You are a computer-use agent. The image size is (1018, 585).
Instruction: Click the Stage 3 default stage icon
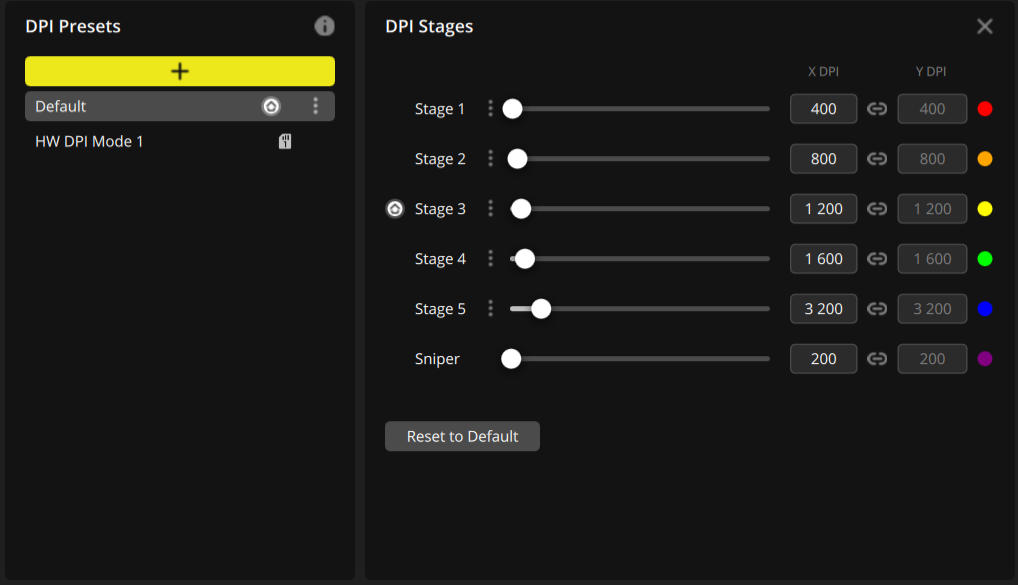click(x=395, y=209)
